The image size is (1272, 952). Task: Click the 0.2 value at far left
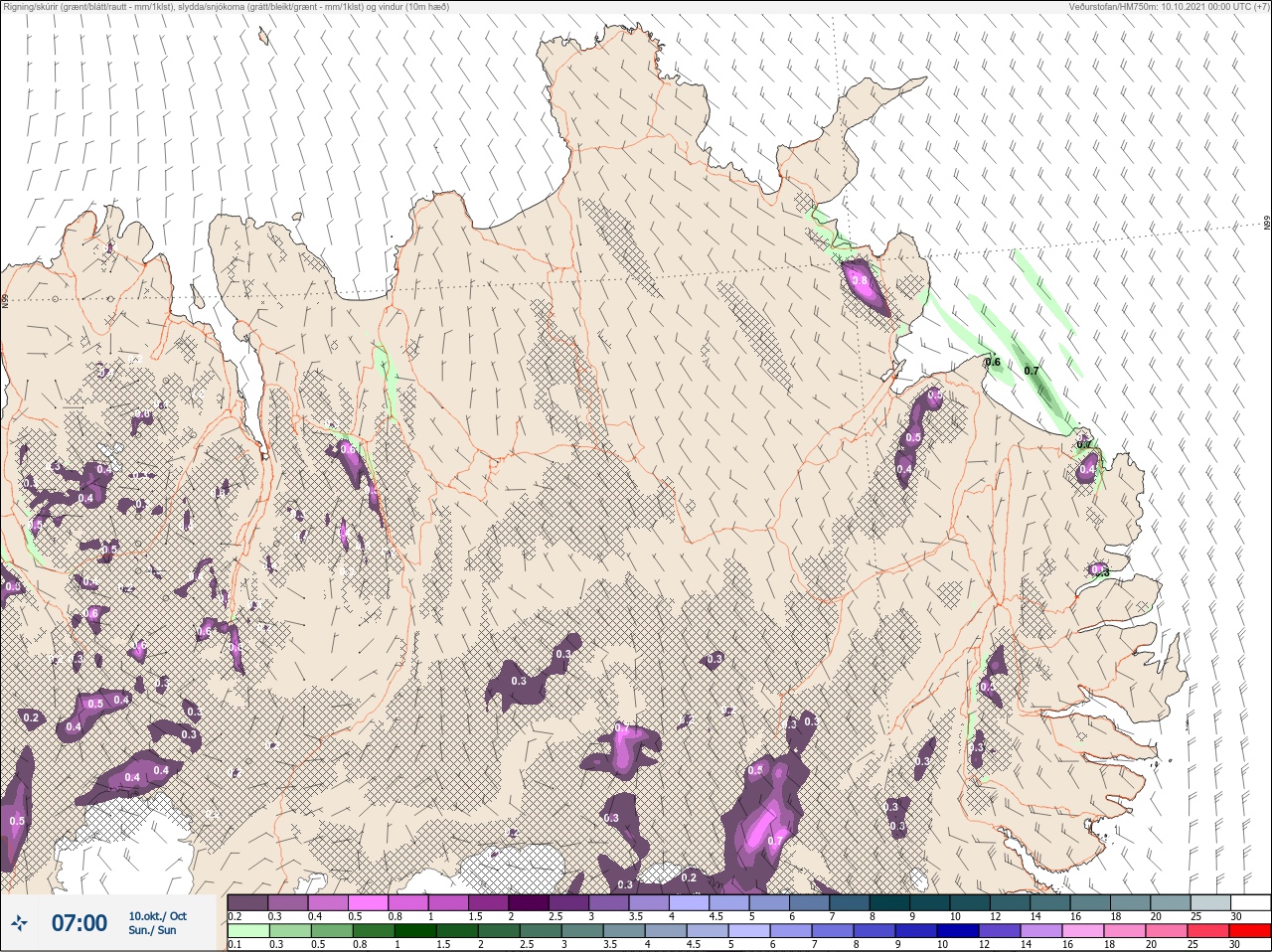(31, 717)
